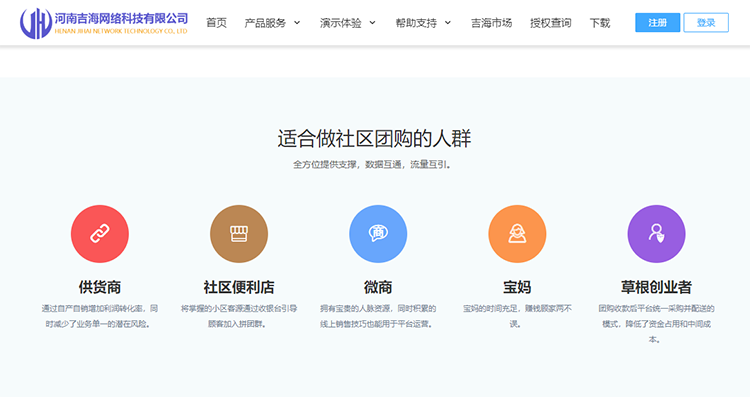
Task: Click the HENAN JIHAI NETWORK TECHNOLOGY text
Action: [x=121, y=31]
